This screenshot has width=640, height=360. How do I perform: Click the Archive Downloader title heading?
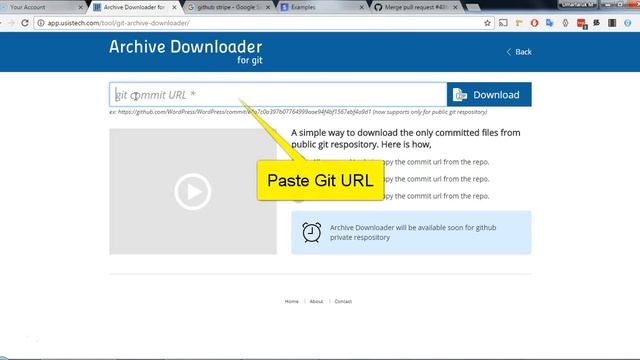186,47
